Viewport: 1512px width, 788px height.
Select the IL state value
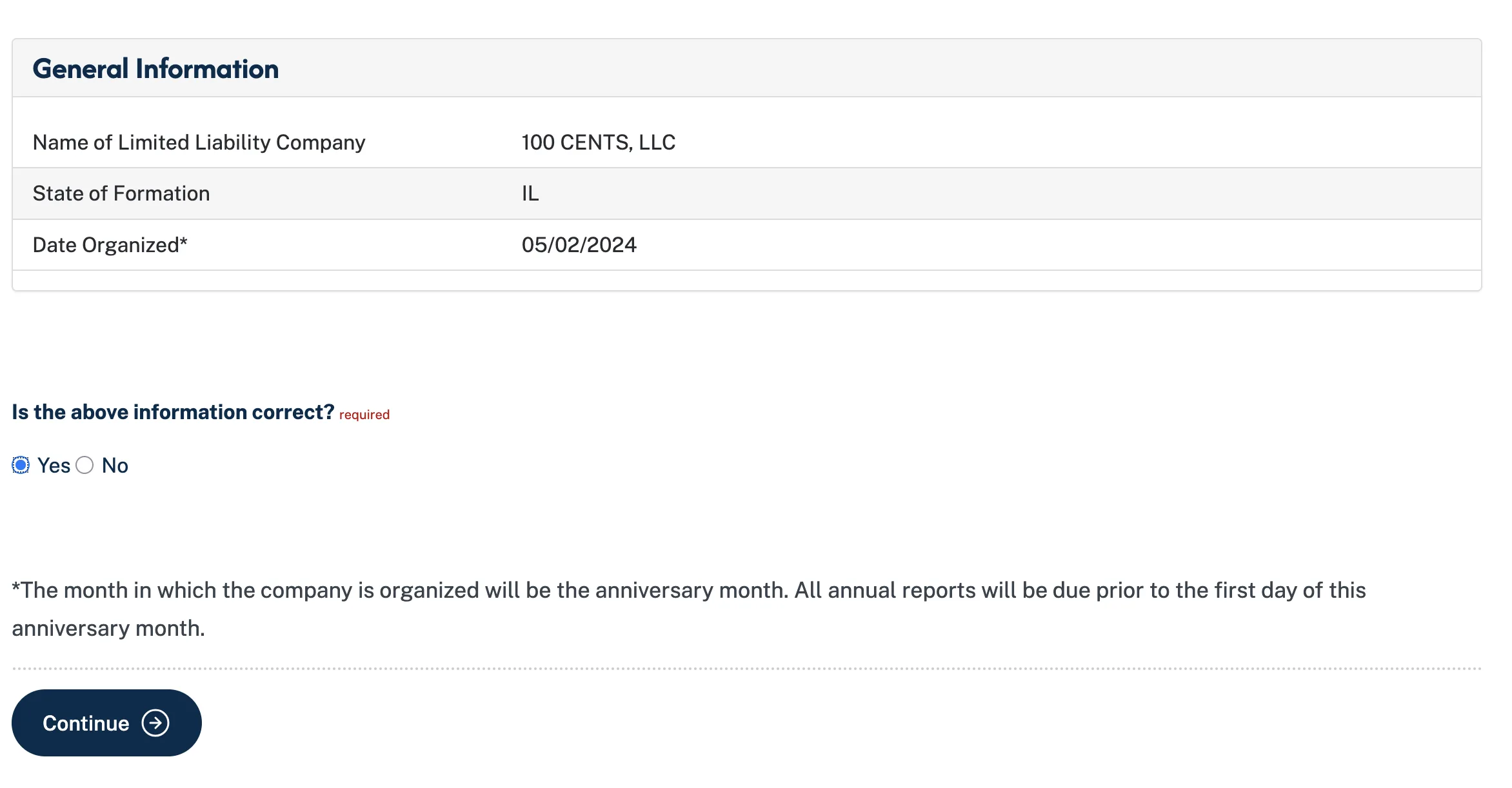[530, 193]
